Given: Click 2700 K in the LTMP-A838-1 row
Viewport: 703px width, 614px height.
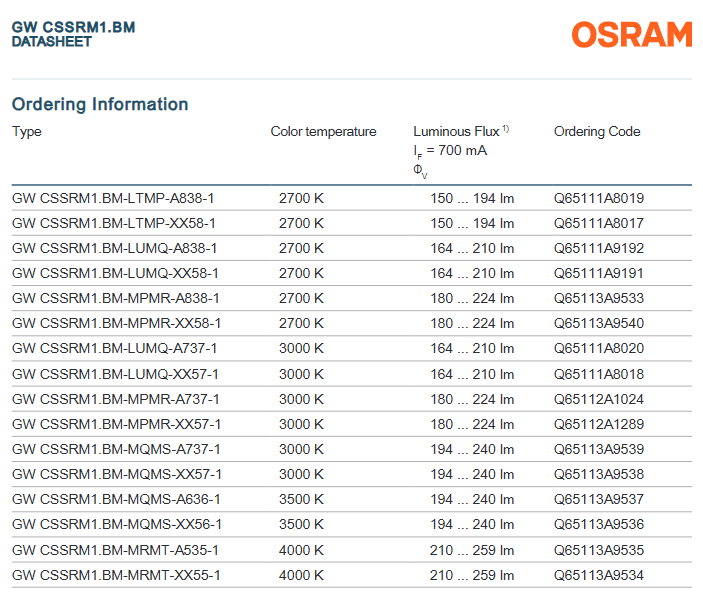Looking at the screenshot, I should 301,198.
